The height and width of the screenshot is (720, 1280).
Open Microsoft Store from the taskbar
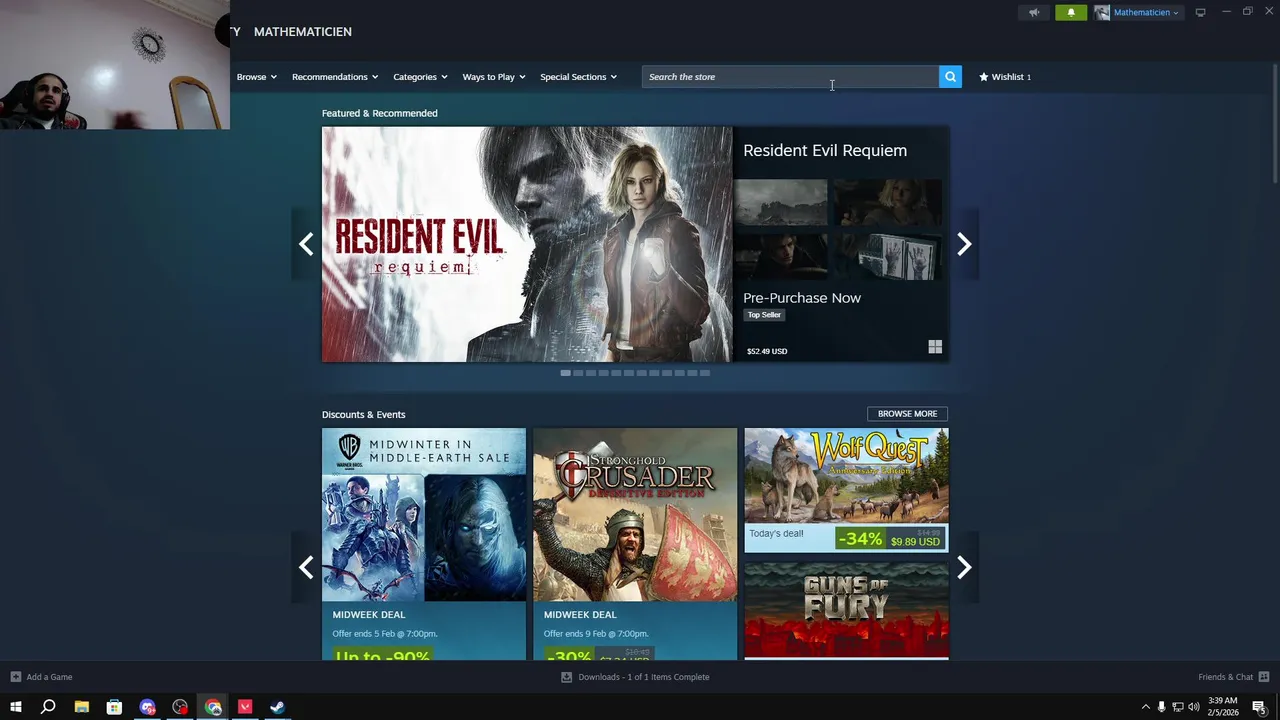(114, 707)
